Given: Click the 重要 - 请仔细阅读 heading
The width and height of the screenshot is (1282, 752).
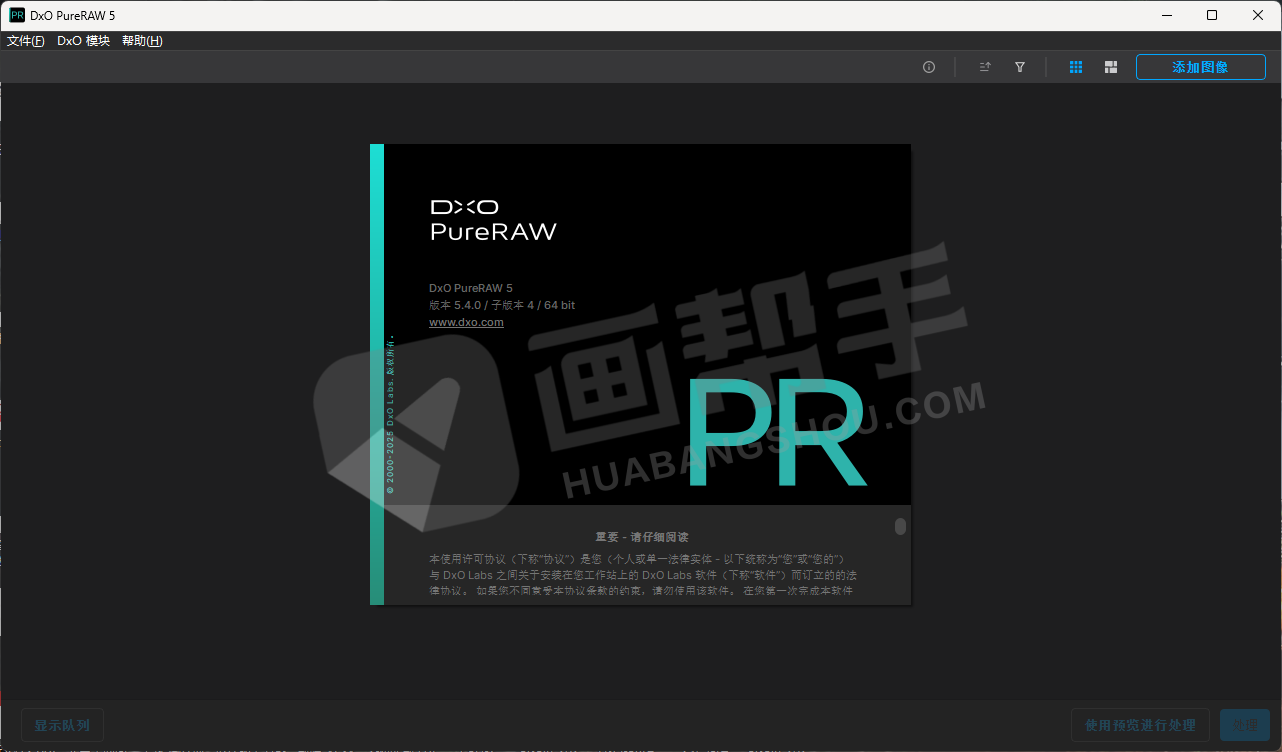Looking at the screenshot, I should point(644,537).
